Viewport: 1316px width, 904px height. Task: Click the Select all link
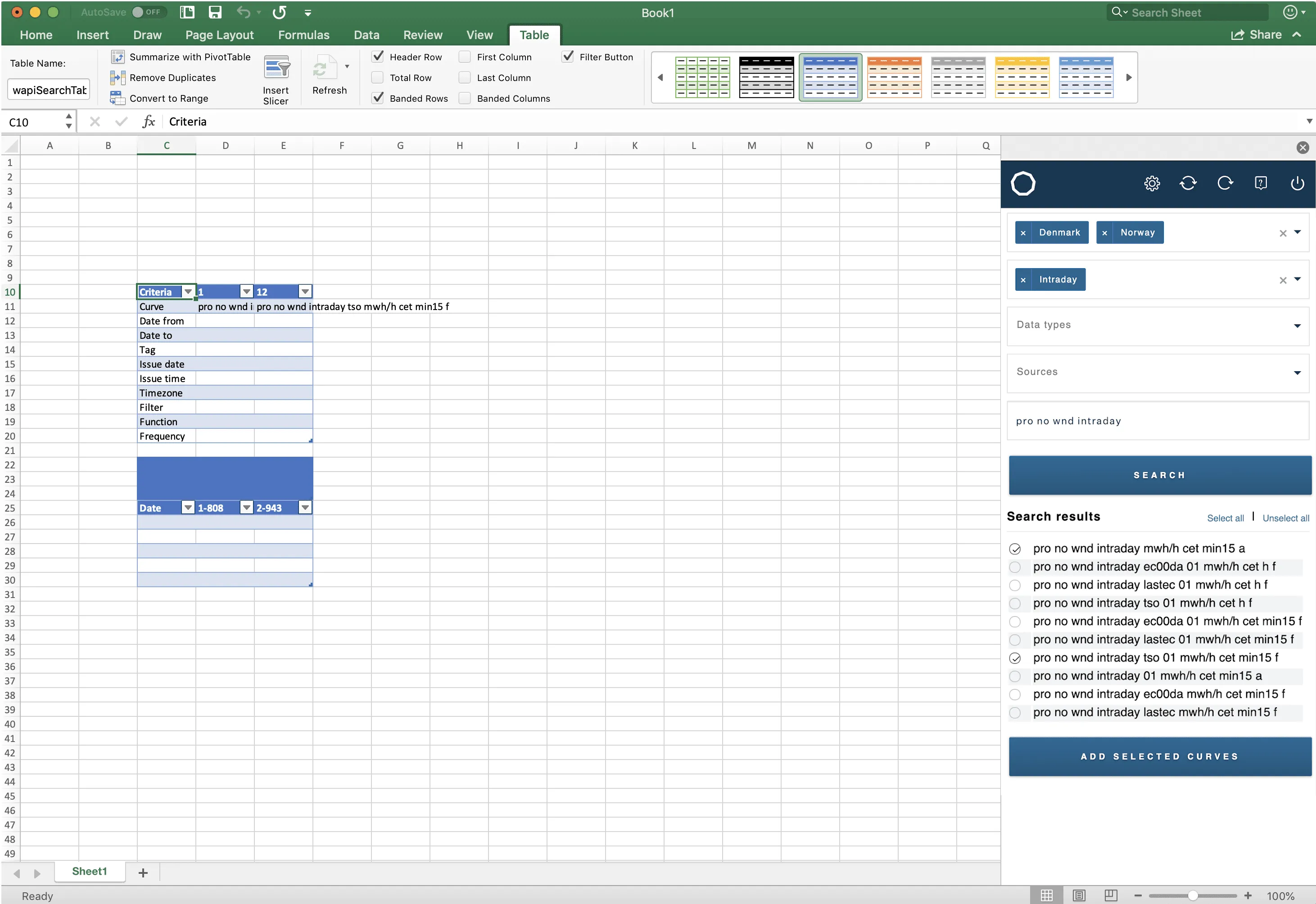tap(1225, 518)
